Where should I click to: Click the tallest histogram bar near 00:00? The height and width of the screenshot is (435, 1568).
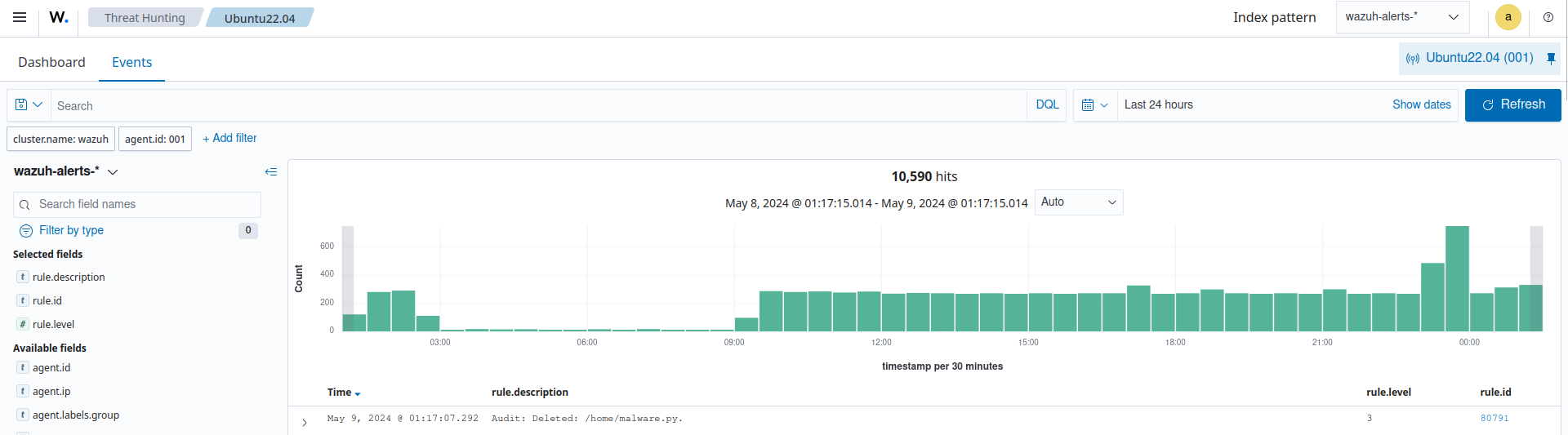1457,278
